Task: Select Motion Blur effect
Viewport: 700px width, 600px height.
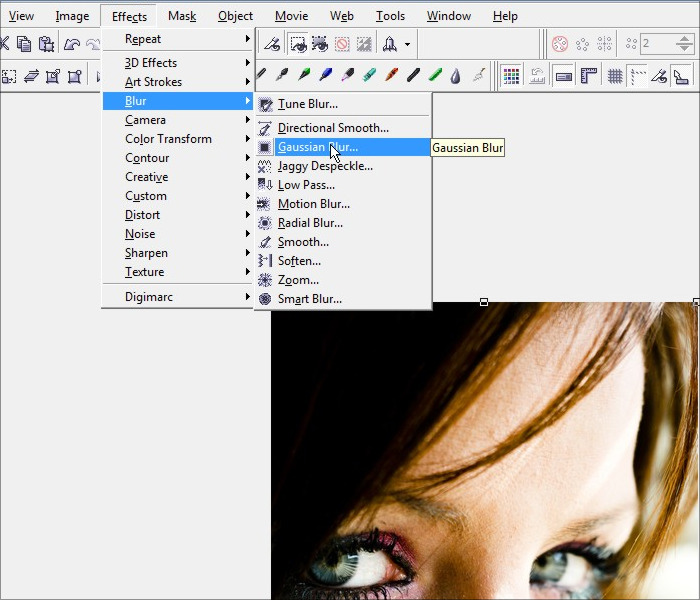Action: pos(313,204)
